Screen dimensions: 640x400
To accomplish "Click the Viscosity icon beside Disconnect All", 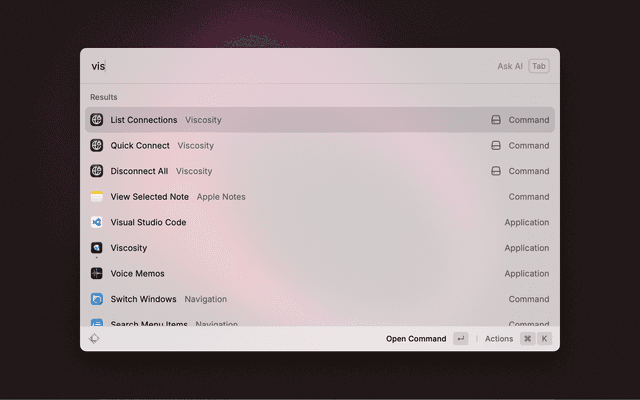I will tap(97, 171).
